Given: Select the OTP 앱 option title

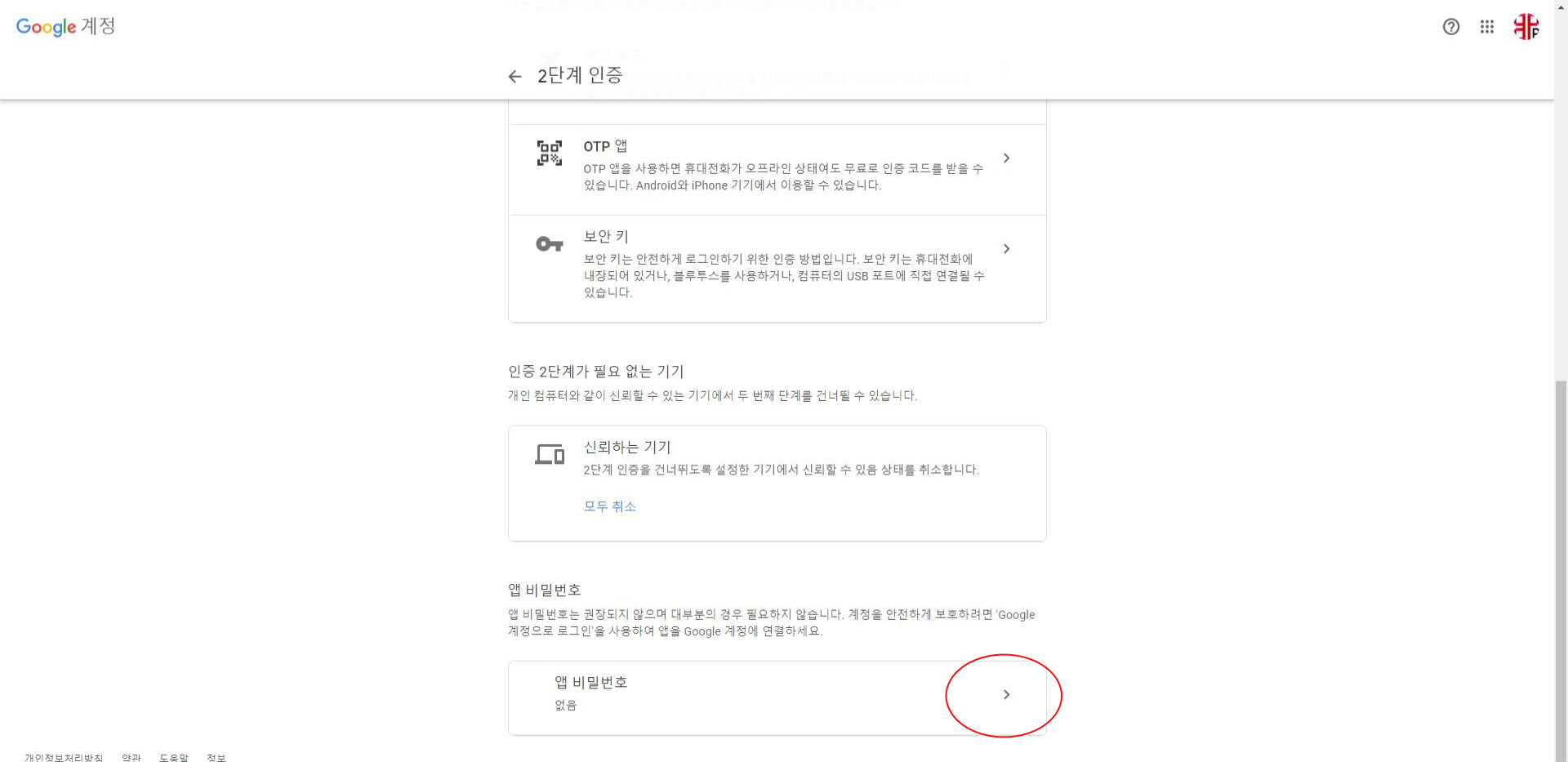Looking at the screenshot, I should [605, 146].
